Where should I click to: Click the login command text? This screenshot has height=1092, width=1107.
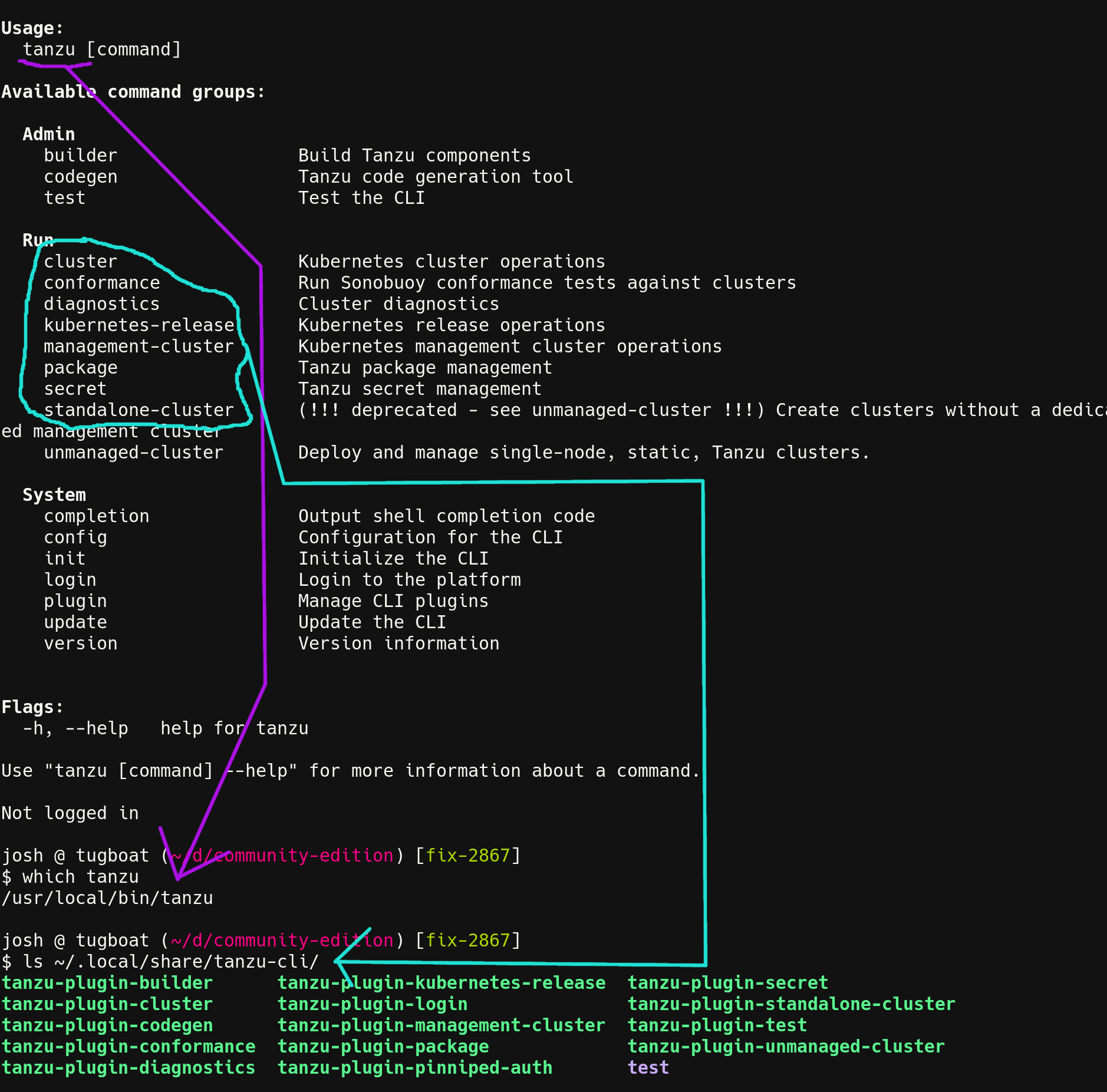(x=70, y=579)
